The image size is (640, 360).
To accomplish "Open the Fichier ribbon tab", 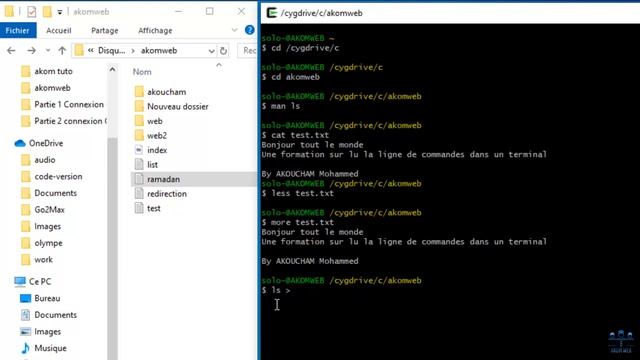I will coord(18,31).
